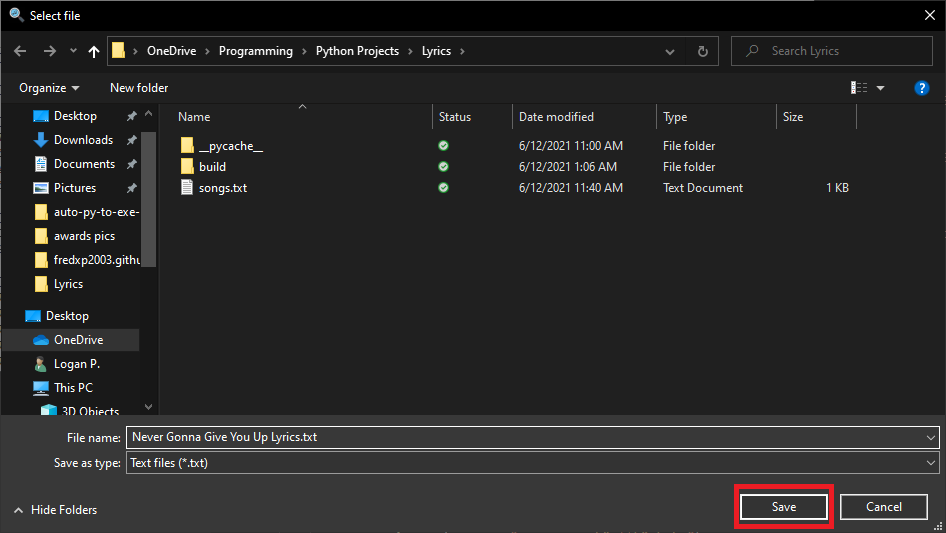
Task: Go up one folder level
Action: coord(94,51)
